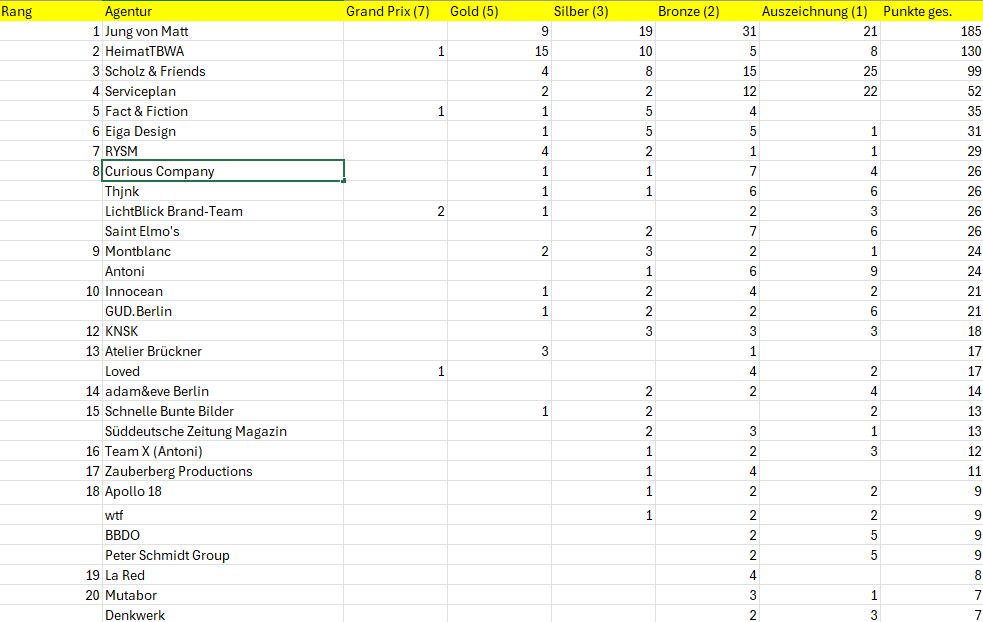The height and width of the screenshot is (622, 983).
Task: Select the Atelier Brückner cell
Action: 223,352
